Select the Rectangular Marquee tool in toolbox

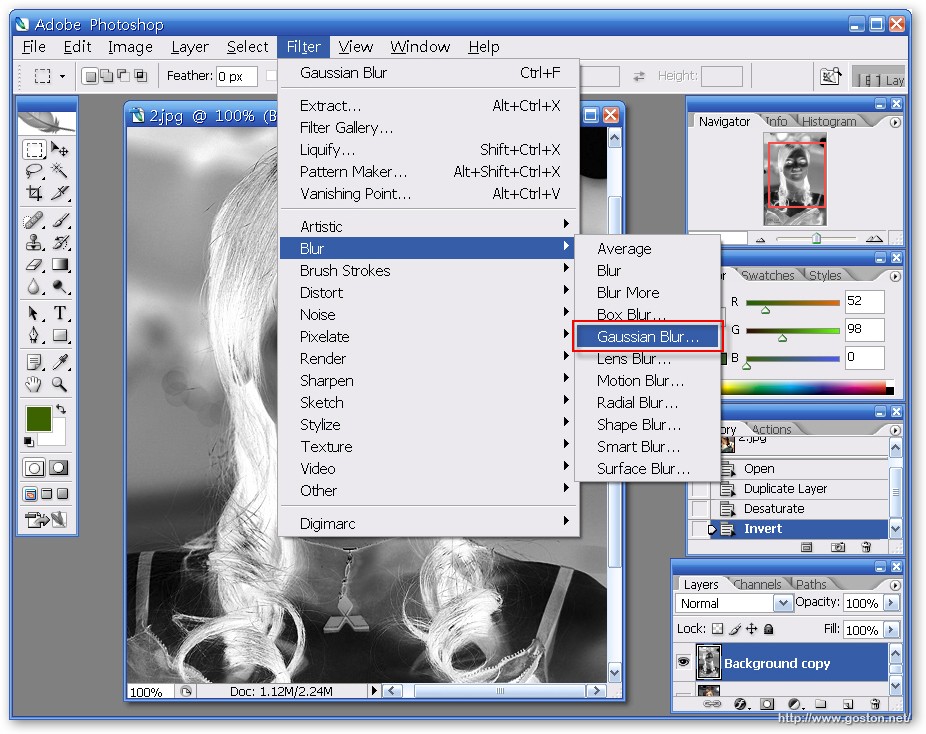pos(34,149)
